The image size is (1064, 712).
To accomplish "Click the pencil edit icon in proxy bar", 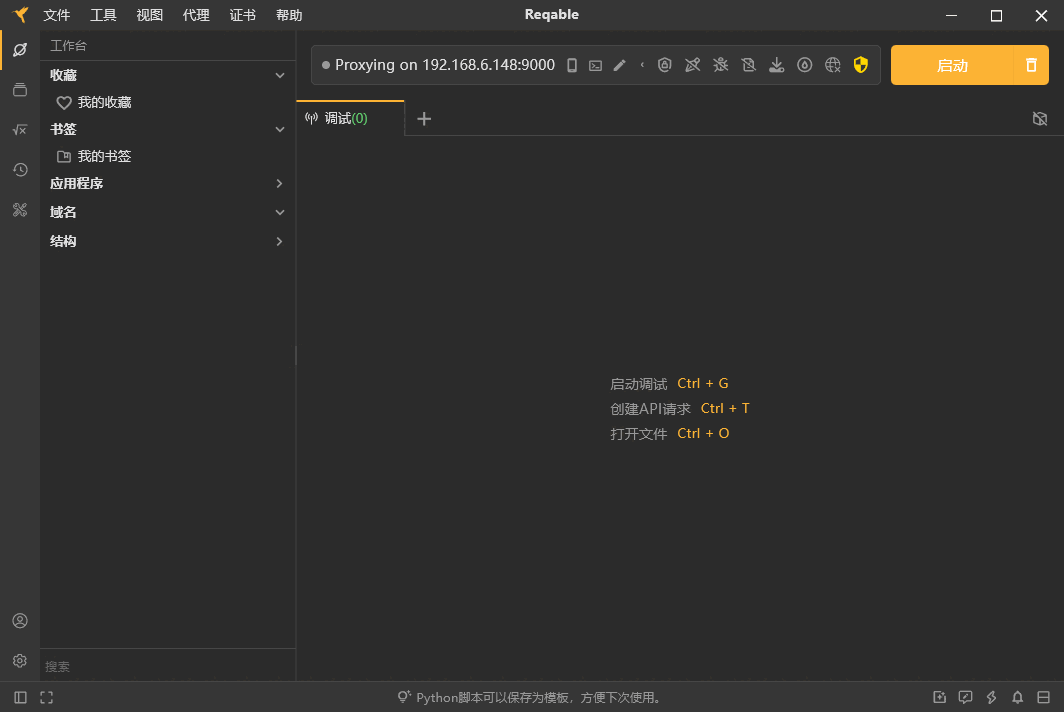I will (x=619, y=65).
